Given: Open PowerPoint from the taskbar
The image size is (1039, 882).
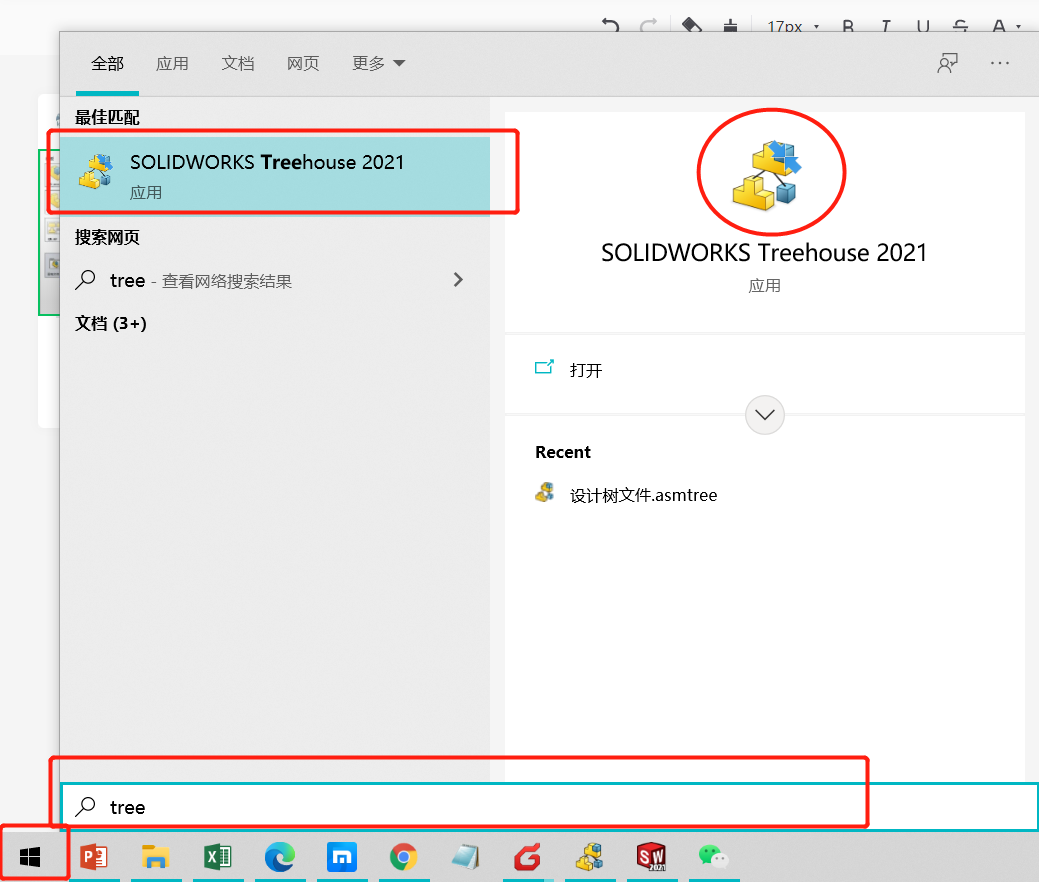Looking at the screenshot, I should 93,857.
